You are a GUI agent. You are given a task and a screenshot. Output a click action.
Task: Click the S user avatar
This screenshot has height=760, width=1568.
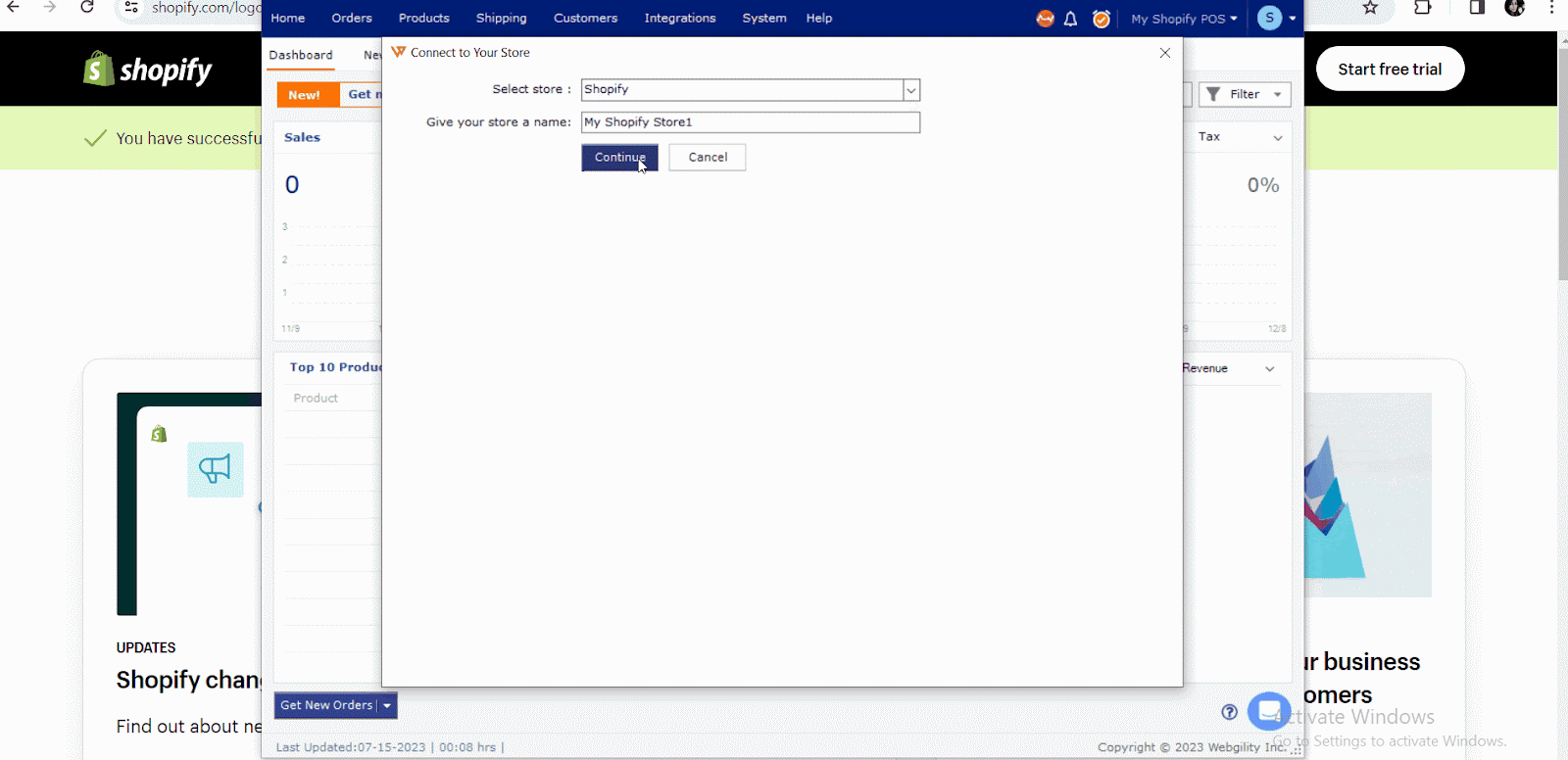[1269, 18]
